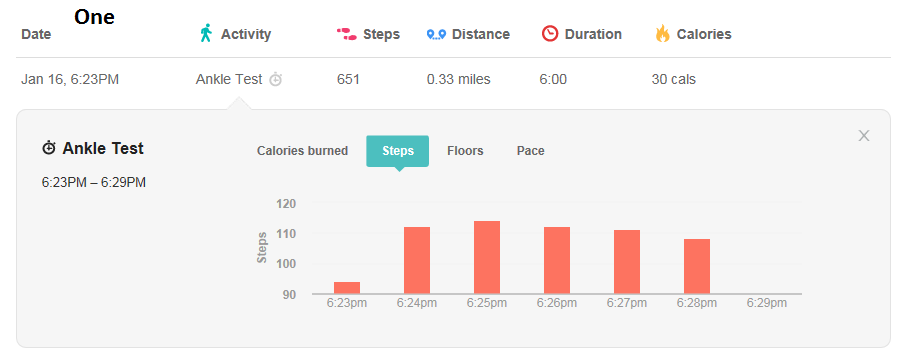Show the Pace chart tab
Image resolution: width=910 pixels, height=361 pixels.
click(530, 151)
